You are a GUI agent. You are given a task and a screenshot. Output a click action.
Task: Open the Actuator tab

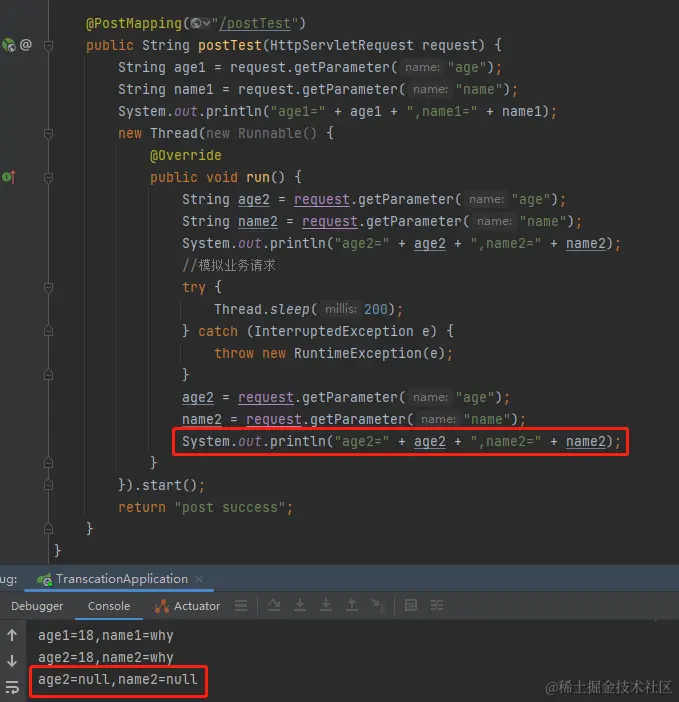(187, 606)
